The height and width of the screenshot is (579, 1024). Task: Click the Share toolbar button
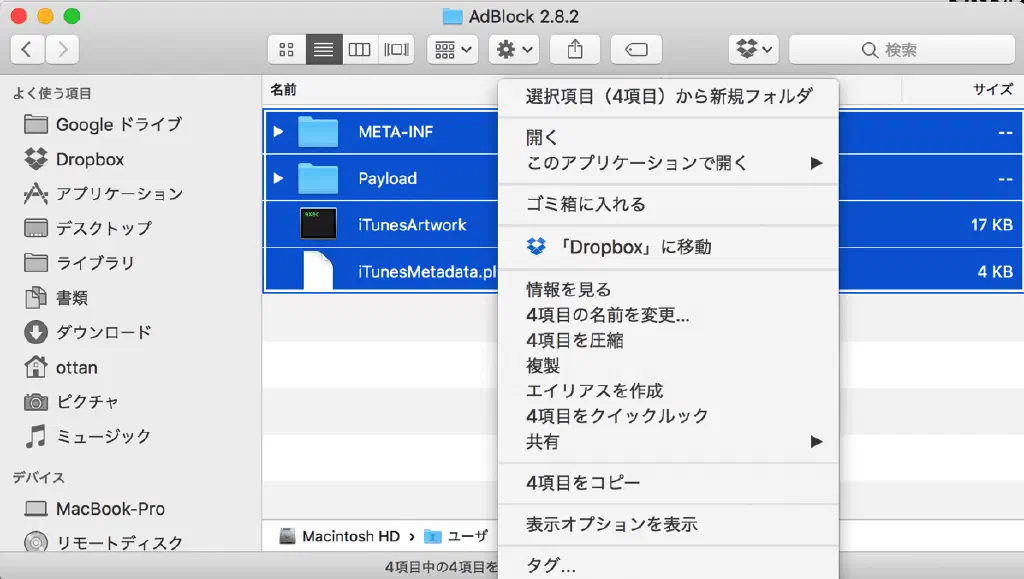[x=574, y=49]
